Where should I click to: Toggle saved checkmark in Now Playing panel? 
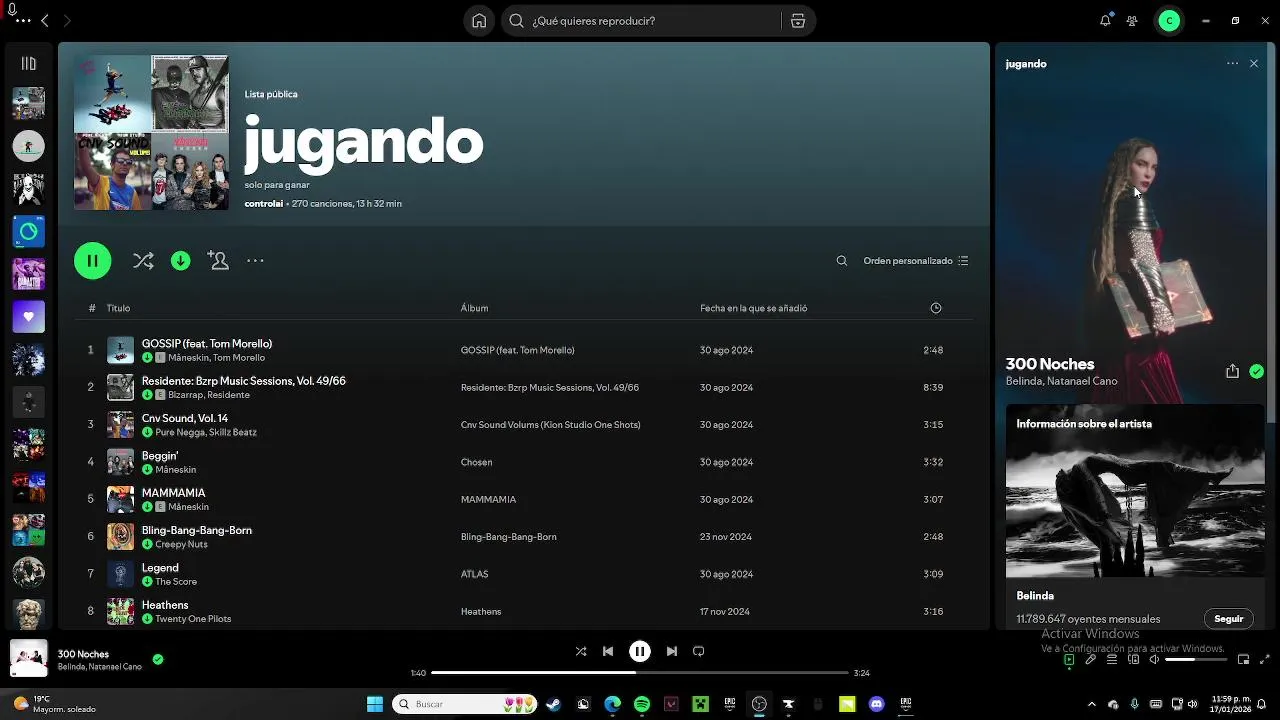1257,371
